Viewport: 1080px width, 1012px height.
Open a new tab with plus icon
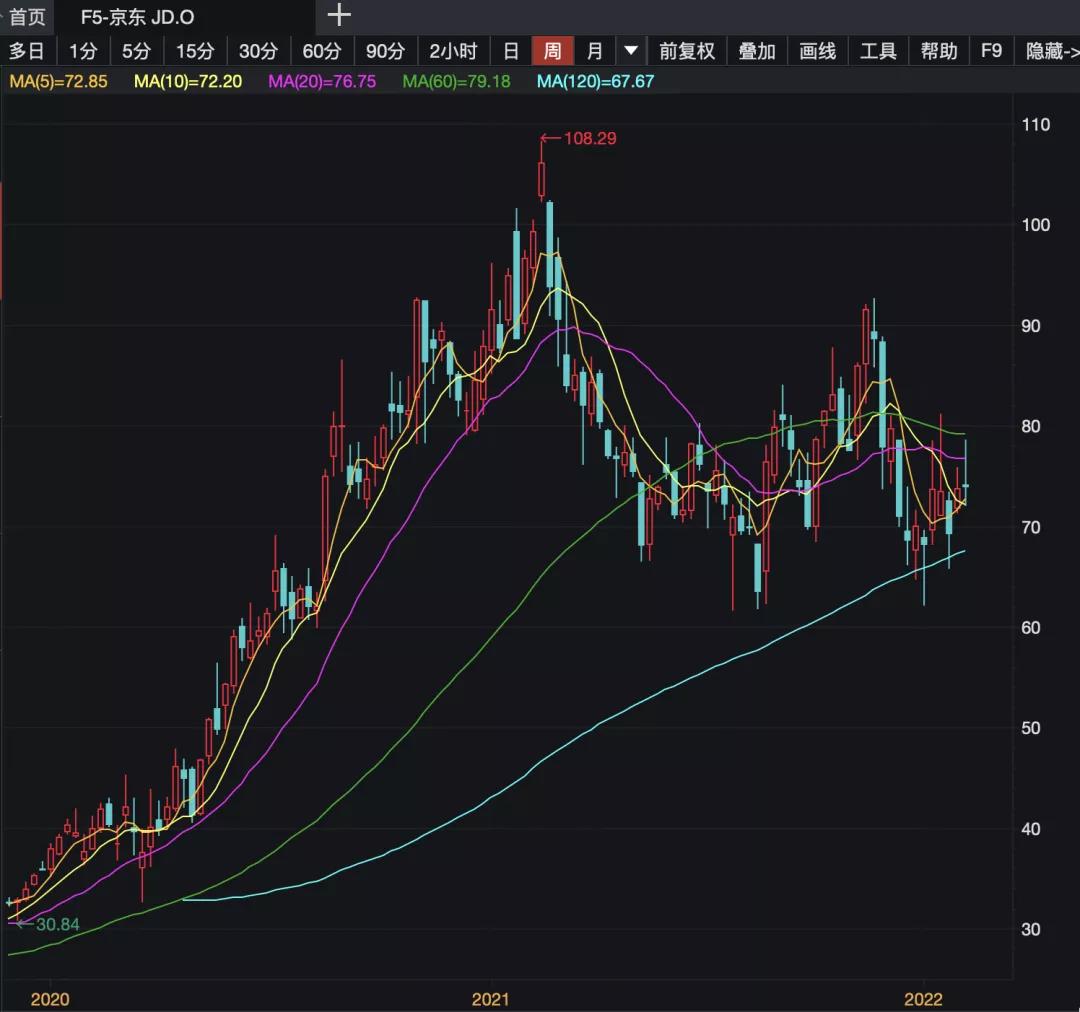point(340,16)
